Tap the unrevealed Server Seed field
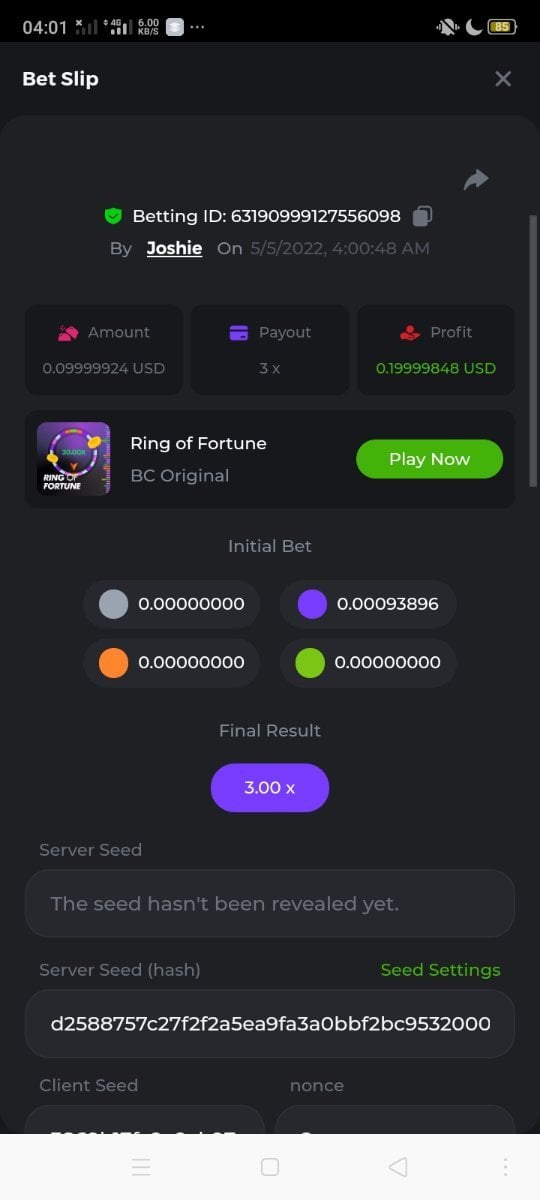 click(270, 904)
